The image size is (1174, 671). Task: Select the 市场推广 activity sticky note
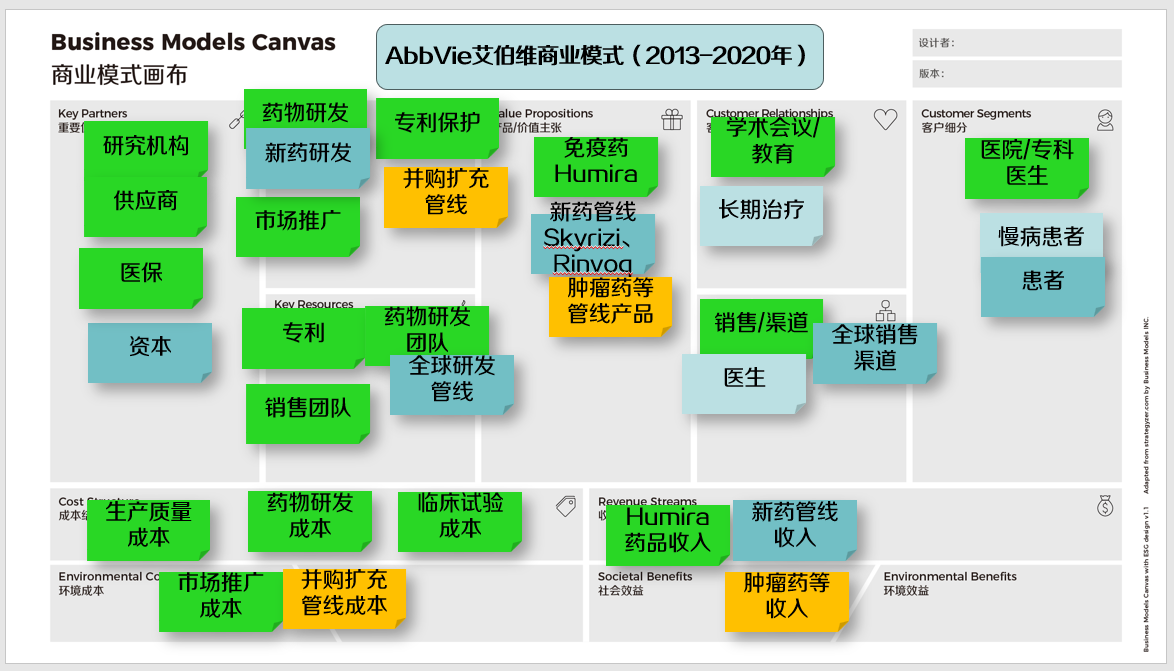298,227
